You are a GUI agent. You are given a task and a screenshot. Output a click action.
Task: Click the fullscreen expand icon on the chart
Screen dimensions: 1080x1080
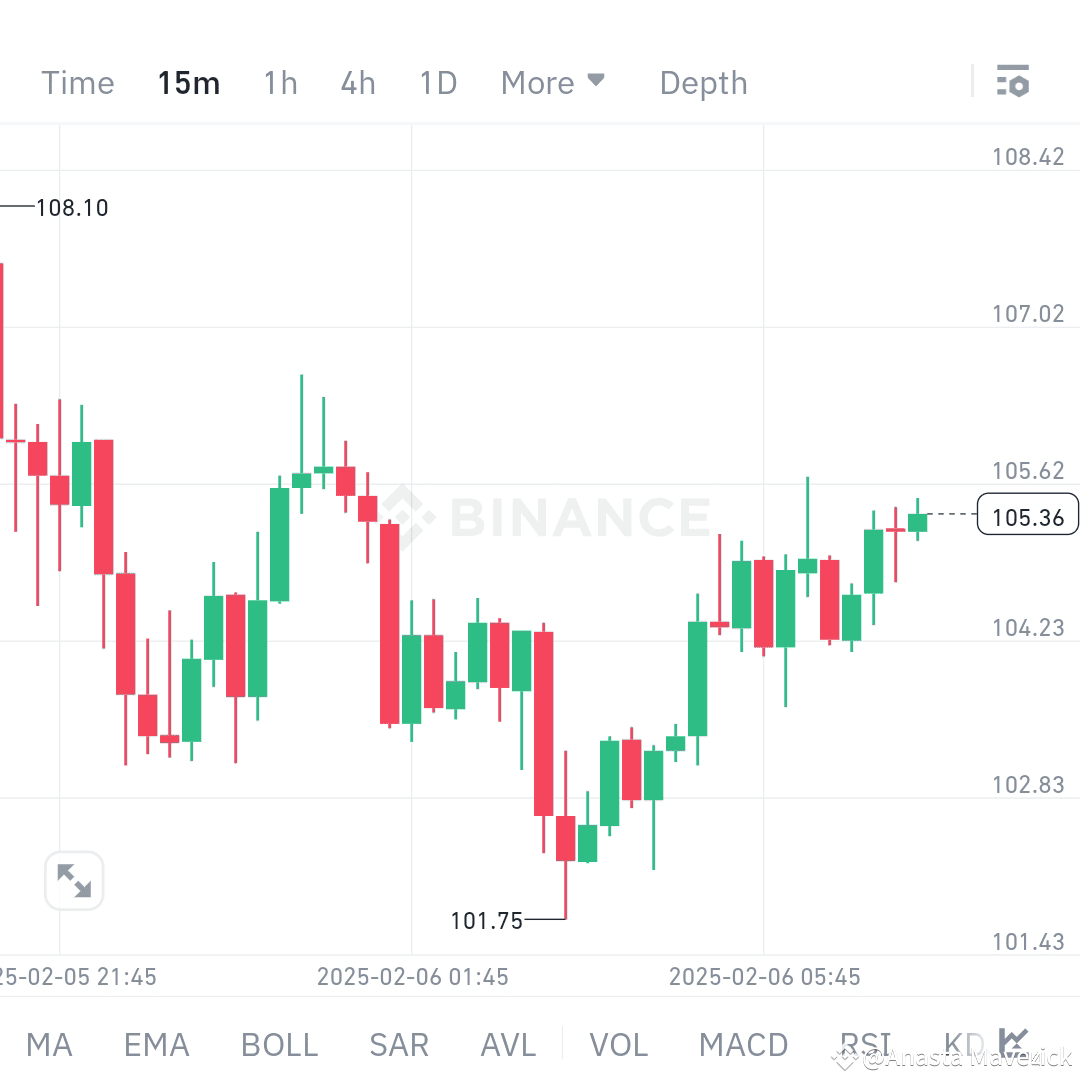click(74, 880)
